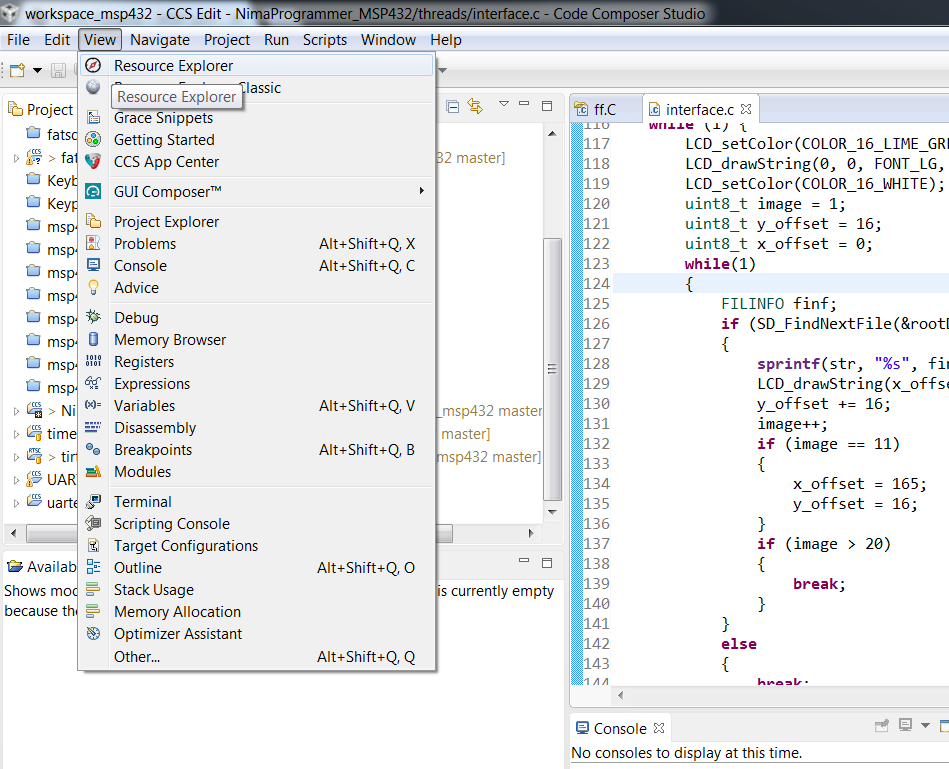949x769 pixels.
Task: Click the Target Configurations icon
Action: tap(93, 546)
